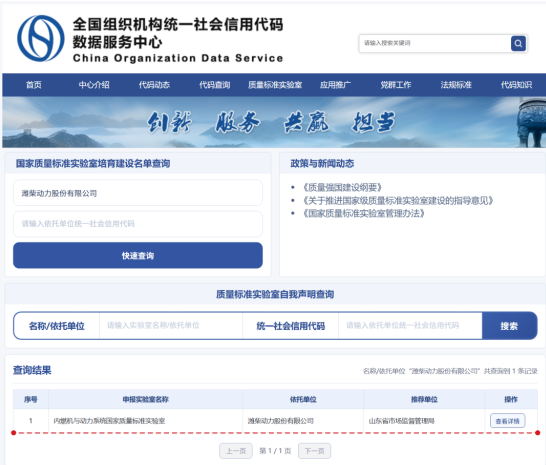Click the 质量标准实验室自我声明查询 heading
Viewport: 546px width, 465px height.
[x=275, y=294]
